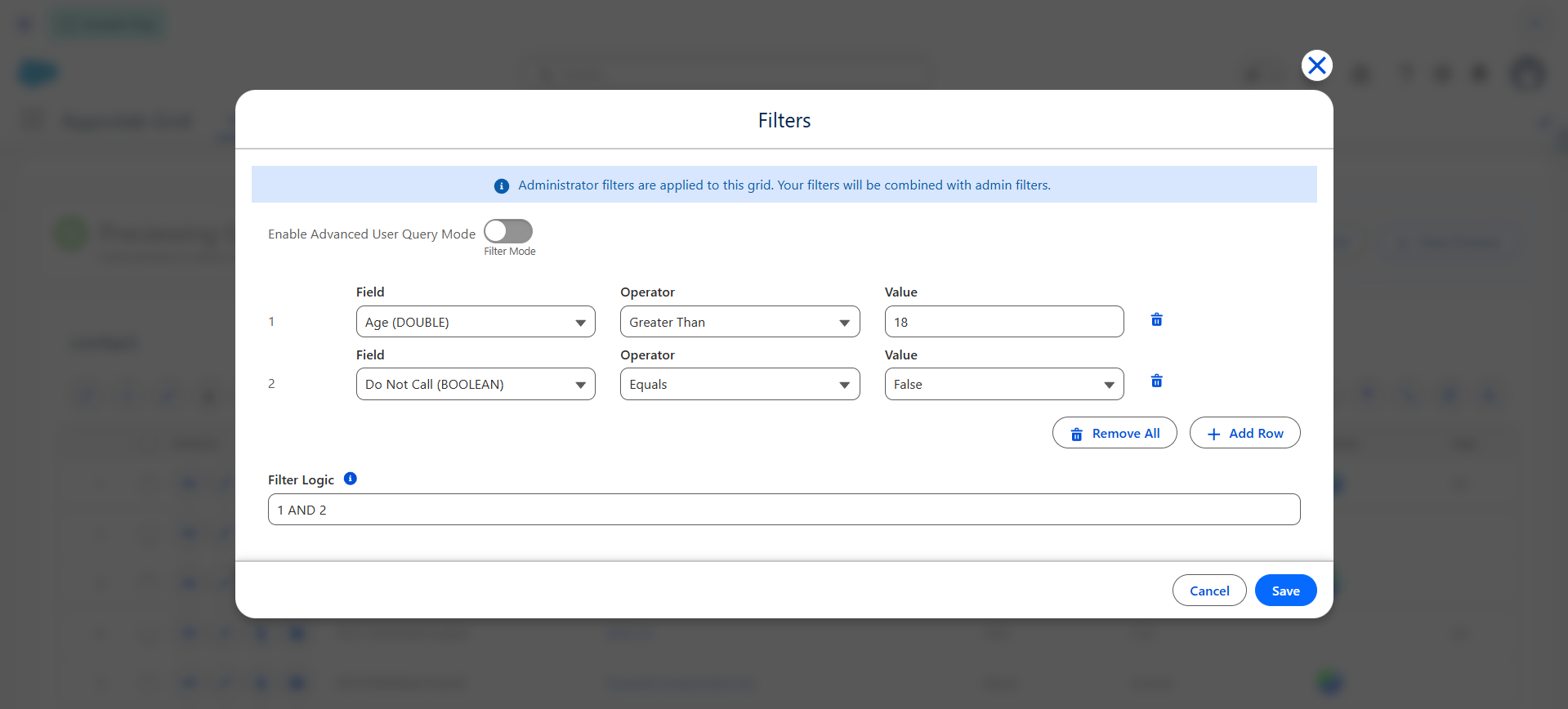Image resolution: width=1568 pixels, height=709 pixels.
Task: Close the Filters dialog with the X icon
Action: 1316,65
